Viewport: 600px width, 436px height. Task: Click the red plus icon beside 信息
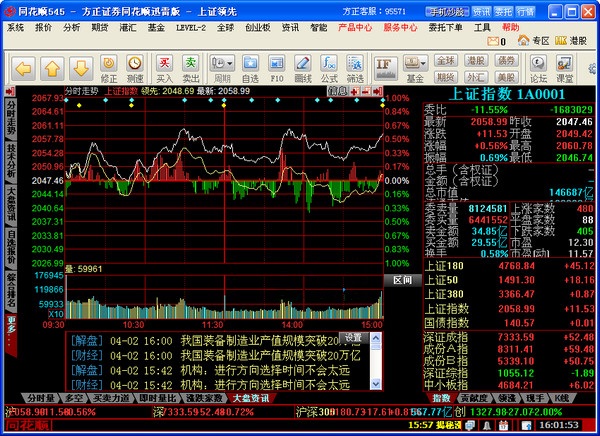(355, 91)
